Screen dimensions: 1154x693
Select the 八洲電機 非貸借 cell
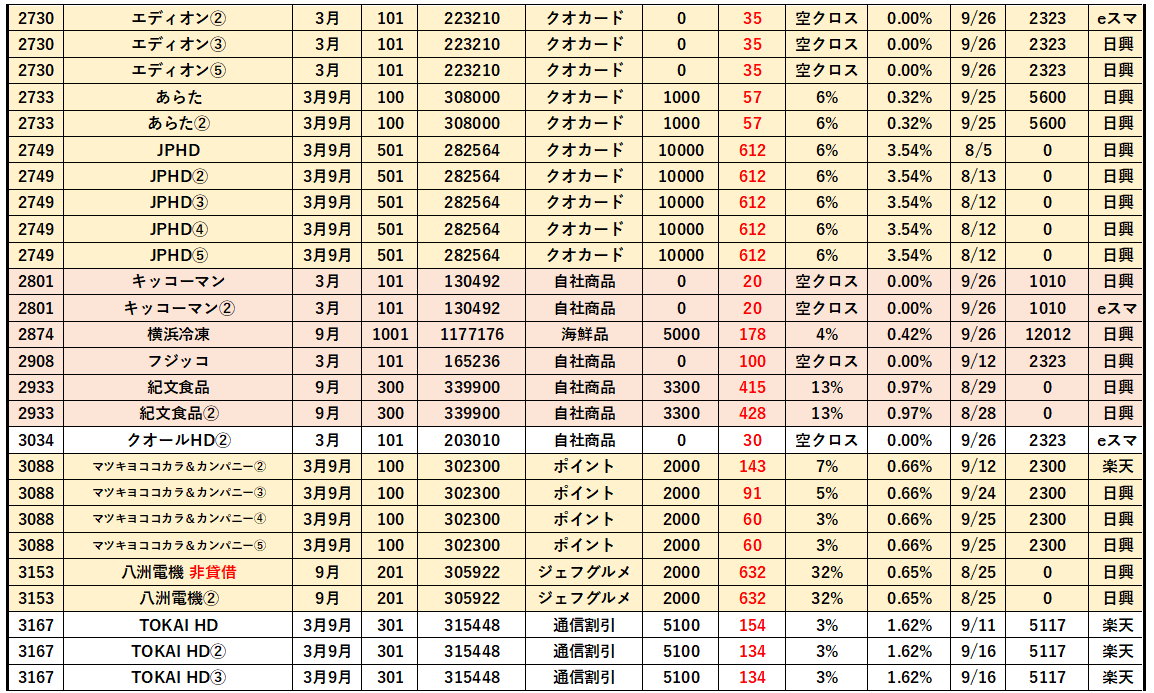tap(178, 572)
